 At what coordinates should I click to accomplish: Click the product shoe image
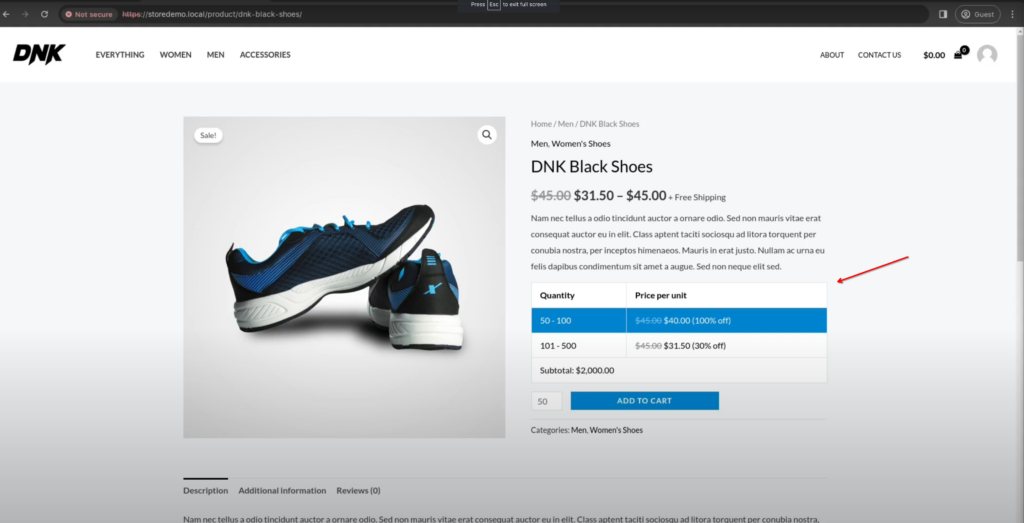coord(344,277)
